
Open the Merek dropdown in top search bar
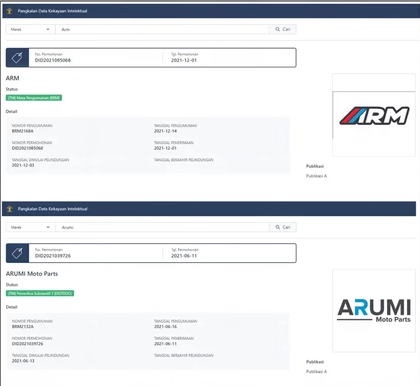coord(30,29)
